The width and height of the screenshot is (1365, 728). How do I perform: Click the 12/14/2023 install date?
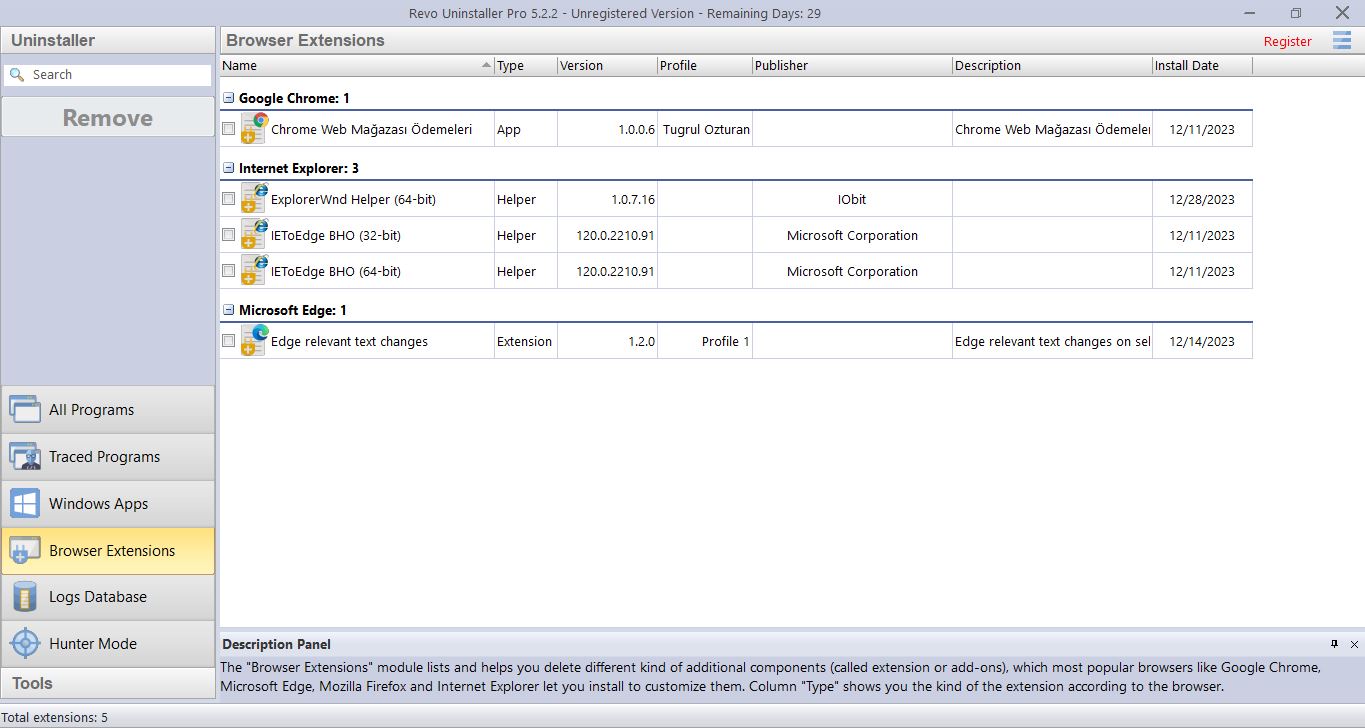click(1202, 341)
